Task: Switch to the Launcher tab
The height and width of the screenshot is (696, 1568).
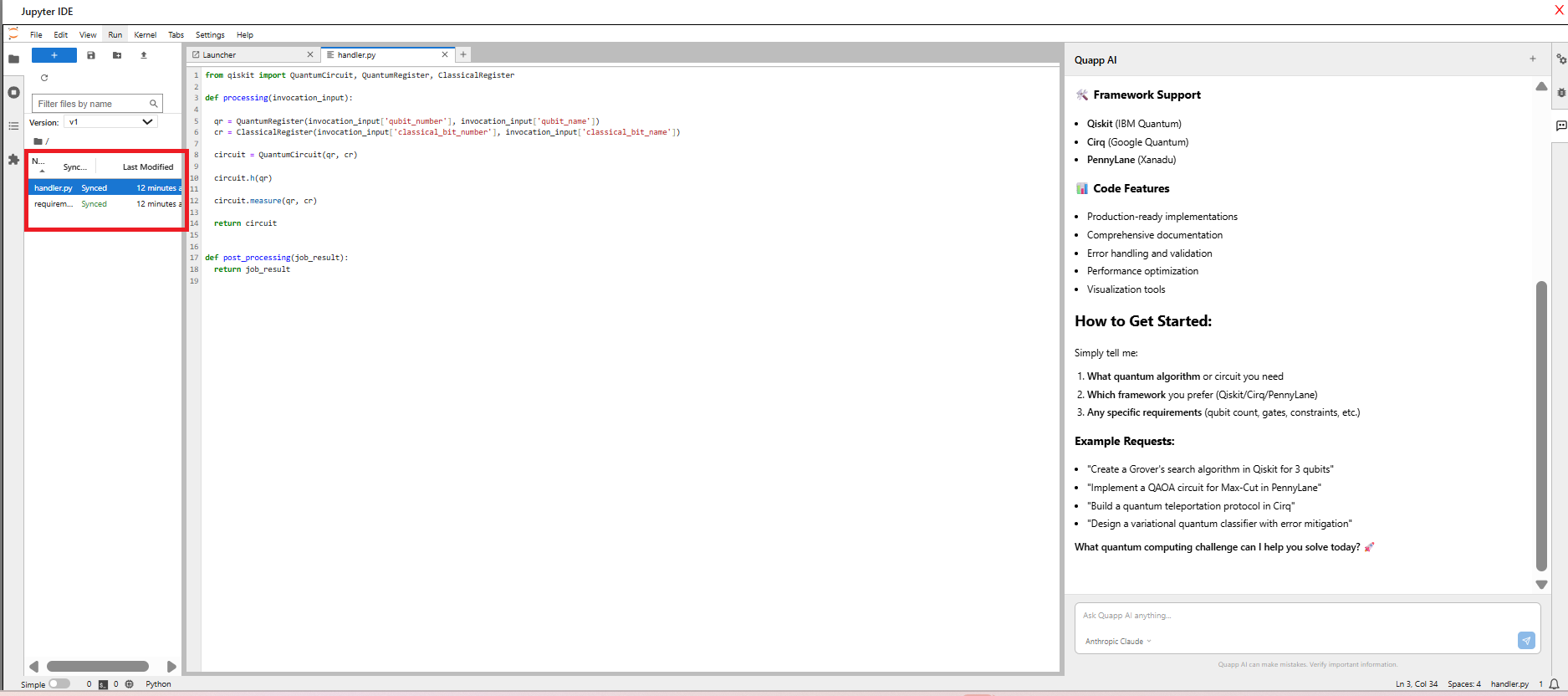Action: pos(220,55)
